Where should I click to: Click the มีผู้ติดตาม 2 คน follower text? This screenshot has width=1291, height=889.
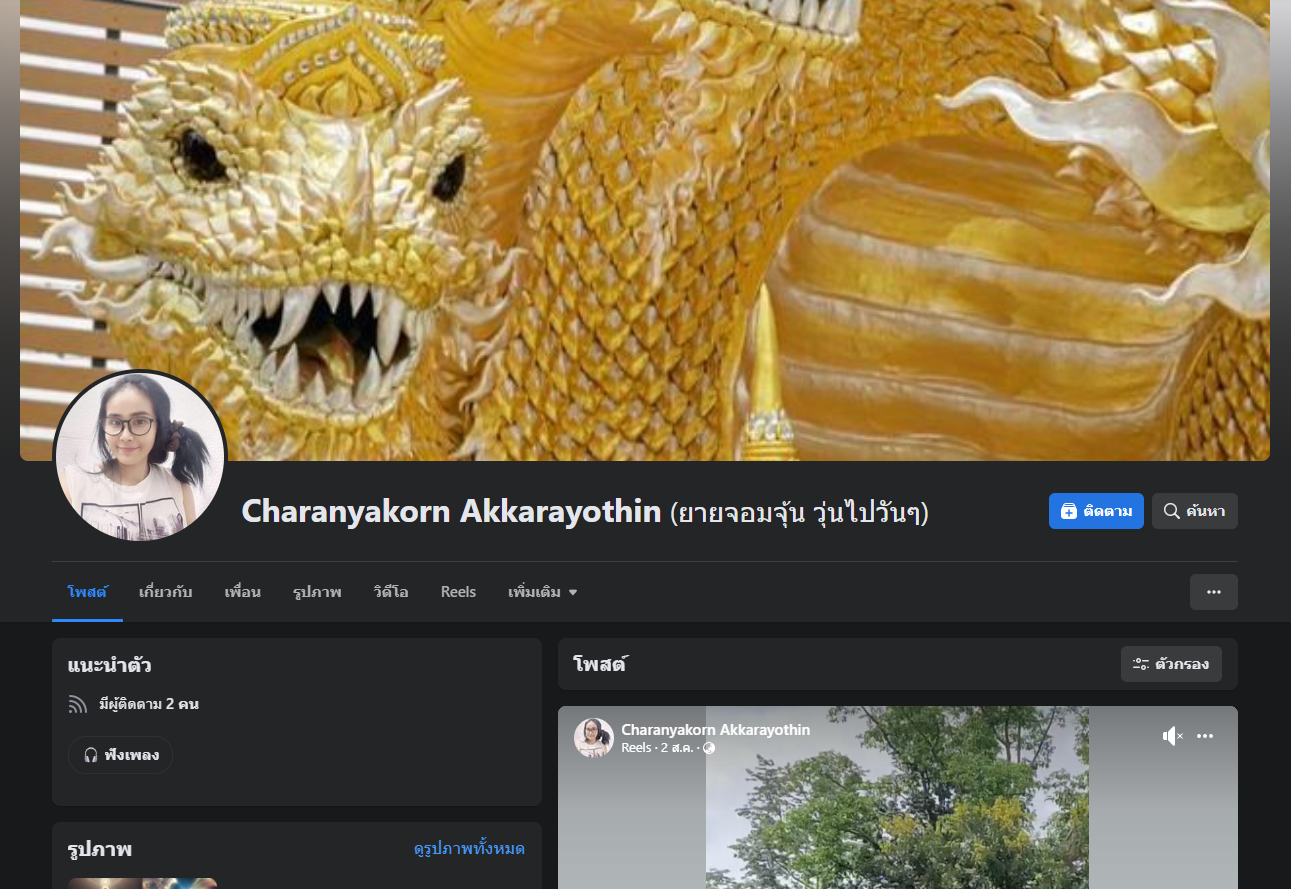[149, 704]
